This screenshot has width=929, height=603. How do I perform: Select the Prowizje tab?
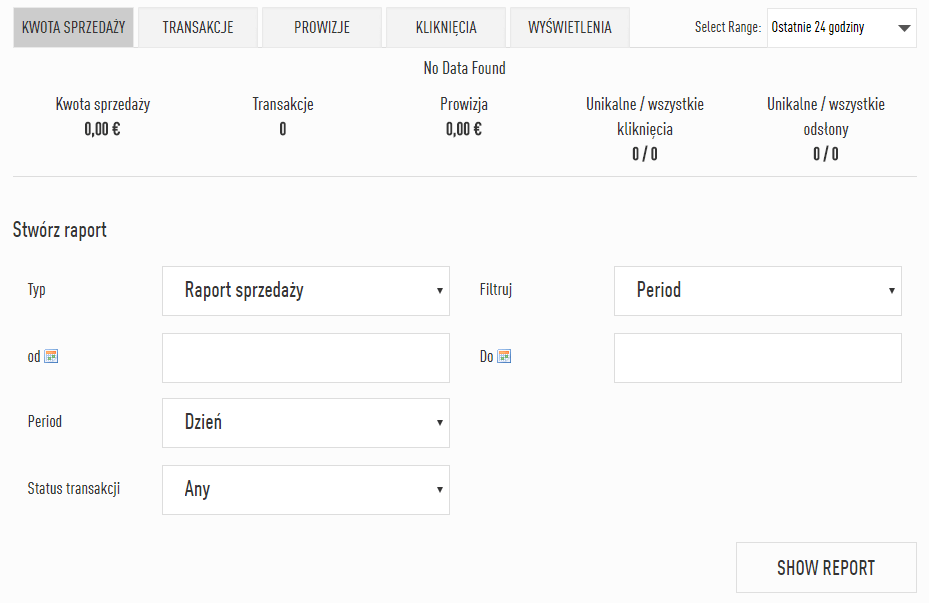[322, 28]
